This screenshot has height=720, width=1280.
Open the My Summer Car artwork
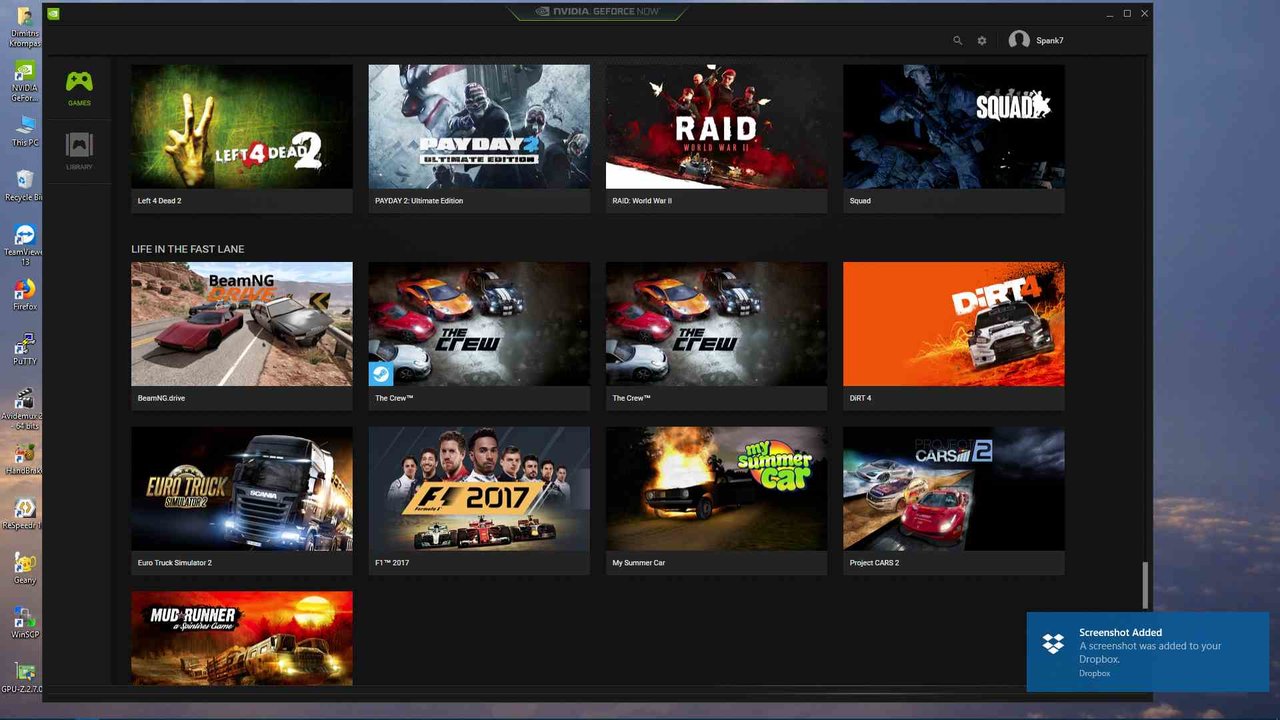(716, 489)
